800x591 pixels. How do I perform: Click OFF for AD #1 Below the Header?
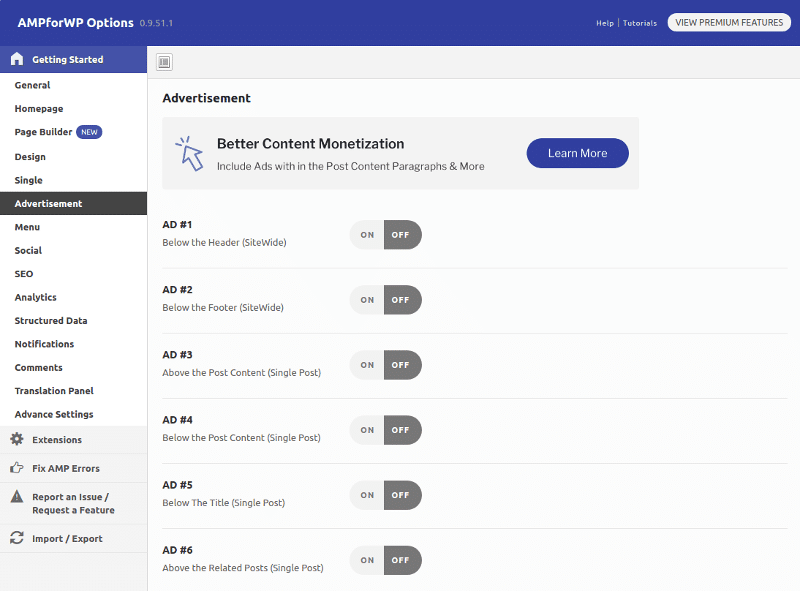[x=403, y=235]
